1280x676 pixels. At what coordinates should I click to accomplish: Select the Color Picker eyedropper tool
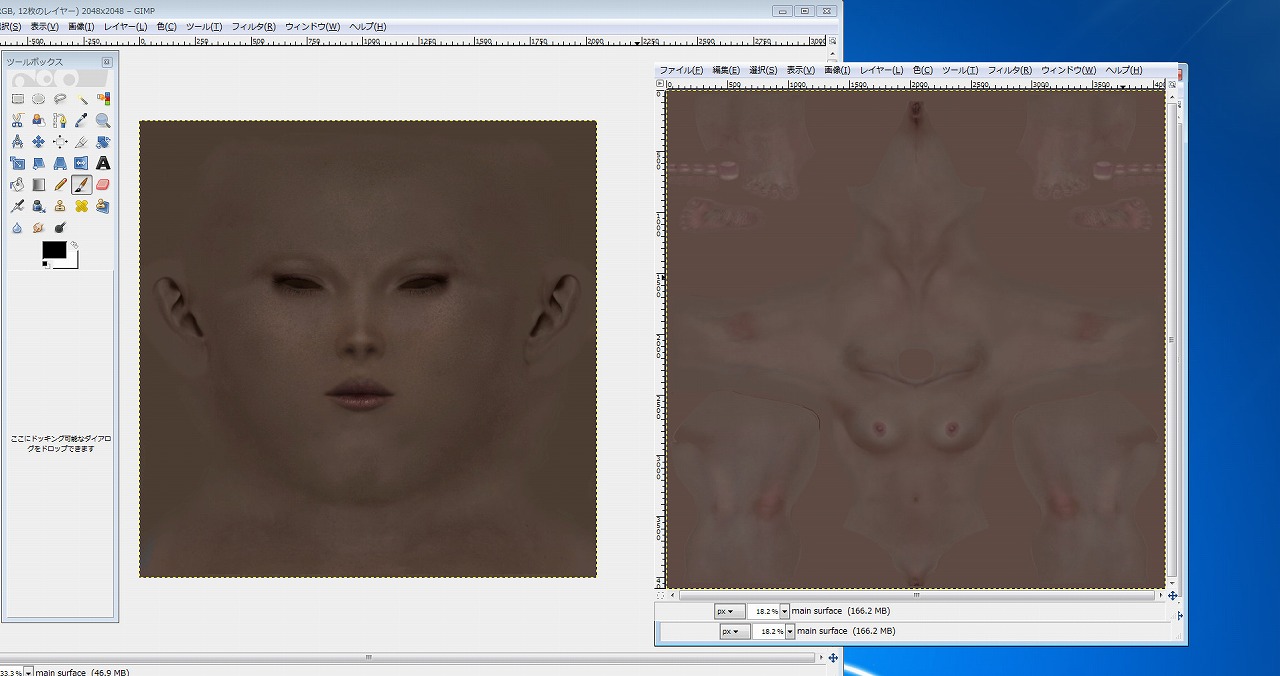pos(82,120)
